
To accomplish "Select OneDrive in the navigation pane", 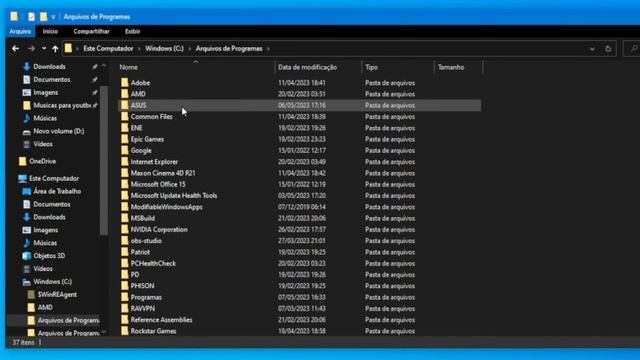I will coord(42,161).
